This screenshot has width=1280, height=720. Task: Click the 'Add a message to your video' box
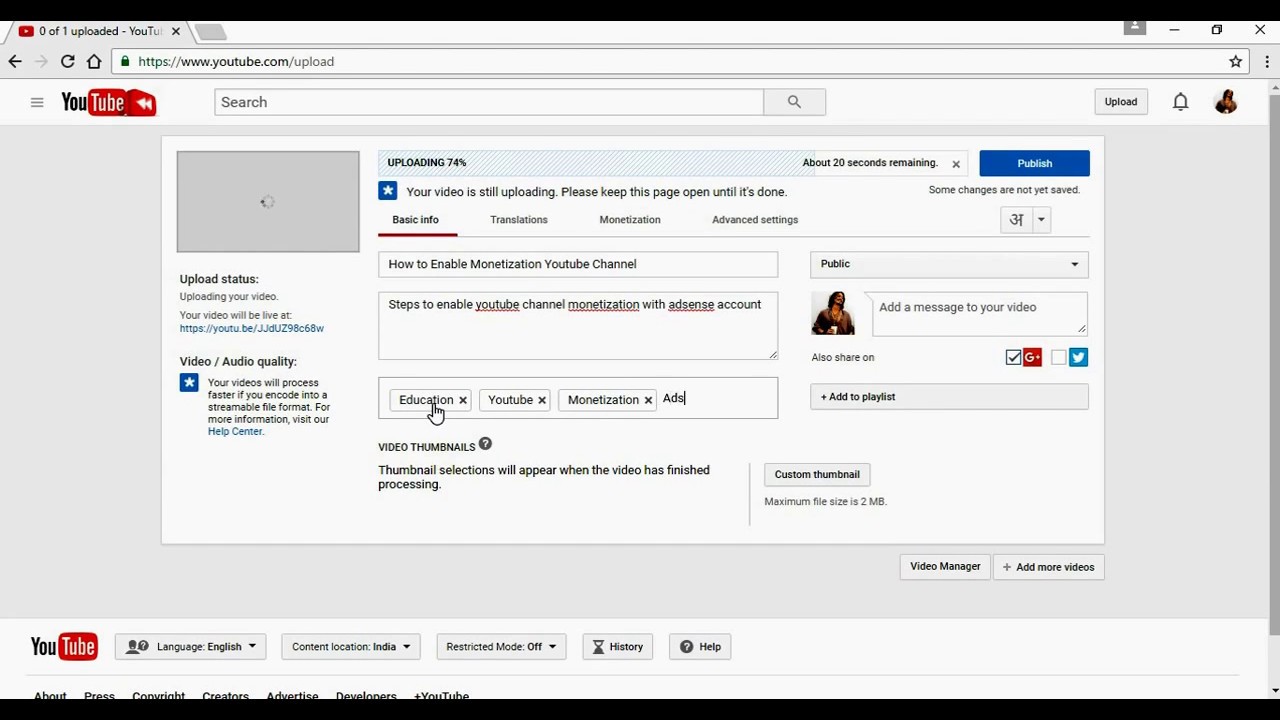(x=980, y=313)
